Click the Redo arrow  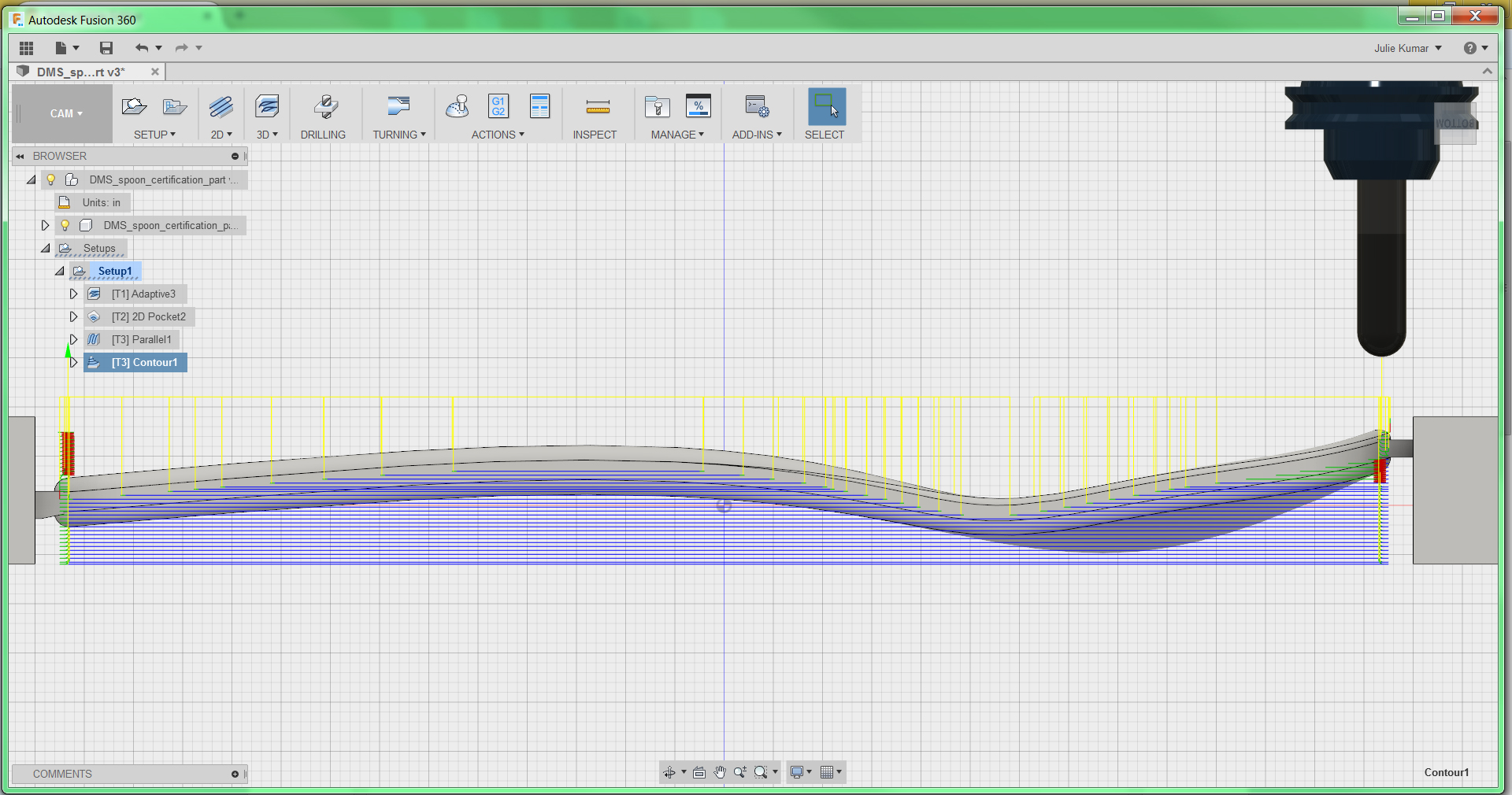(x=181, y=48)
